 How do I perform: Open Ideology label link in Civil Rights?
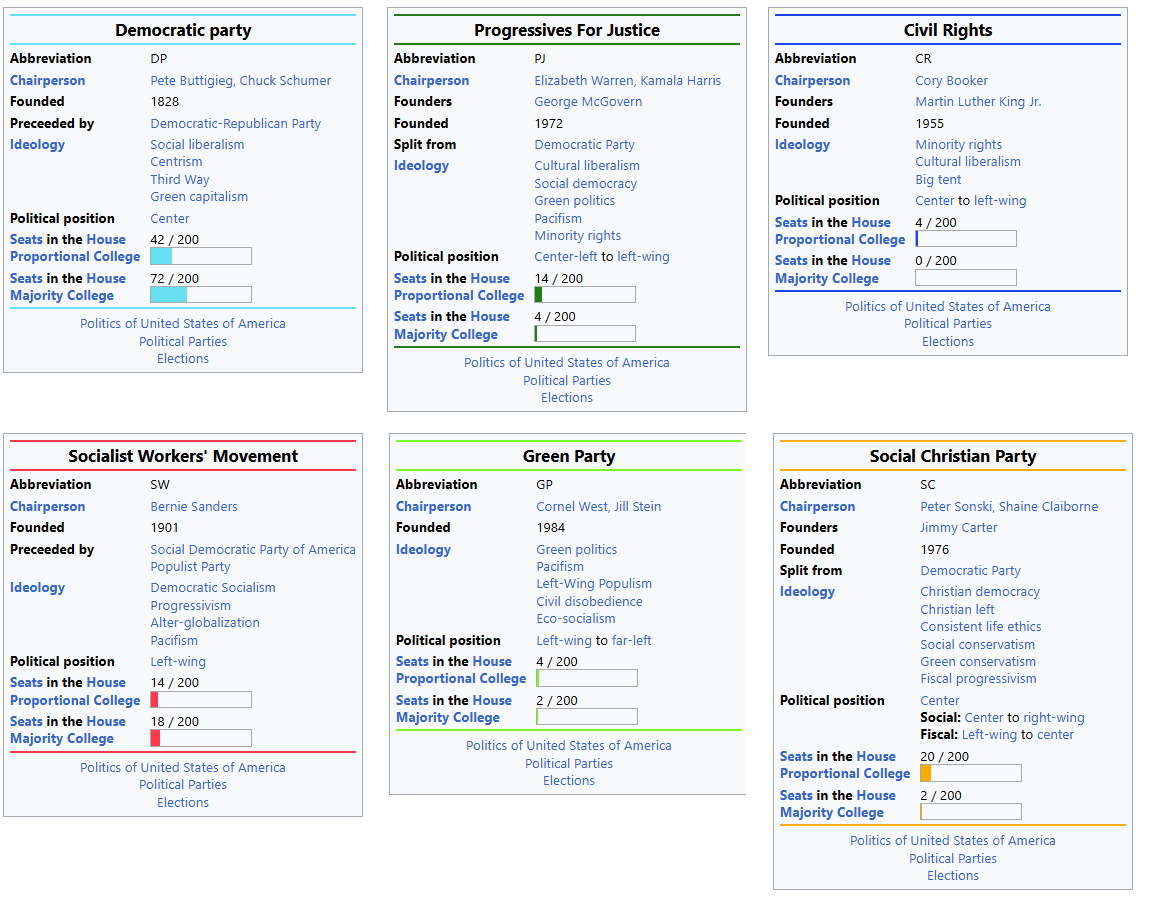802,145
